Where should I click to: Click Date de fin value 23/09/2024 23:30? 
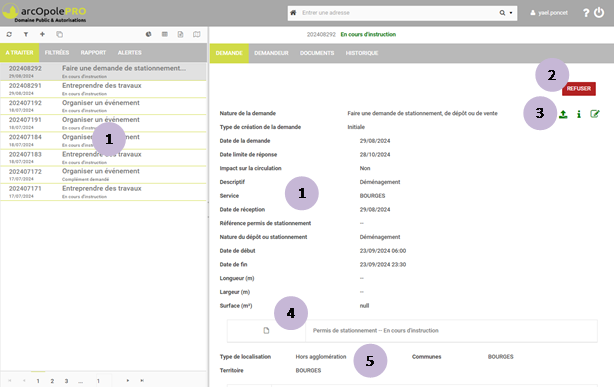click(383, 264)
